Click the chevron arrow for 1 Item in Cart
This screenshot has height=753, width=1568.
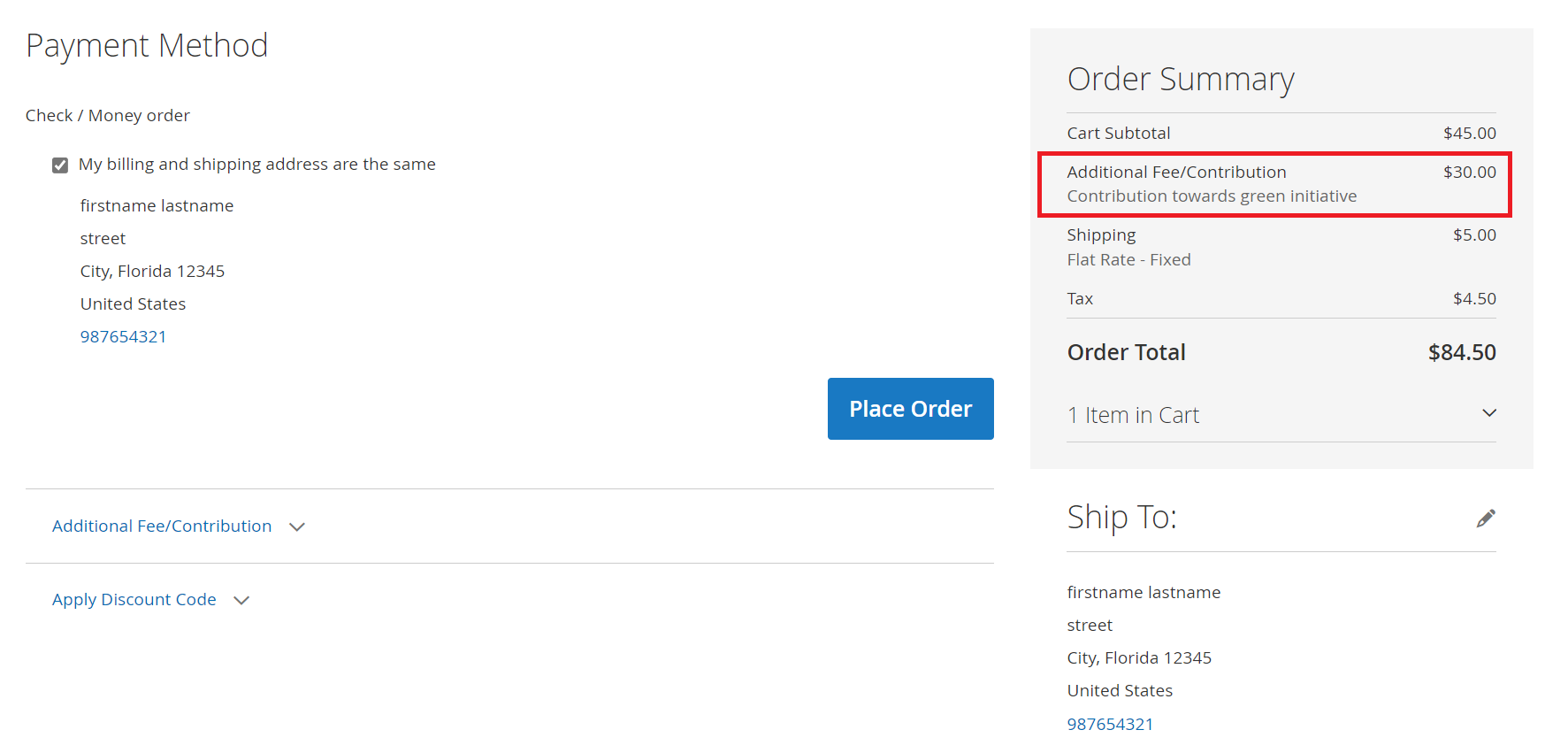point(1489,413)
